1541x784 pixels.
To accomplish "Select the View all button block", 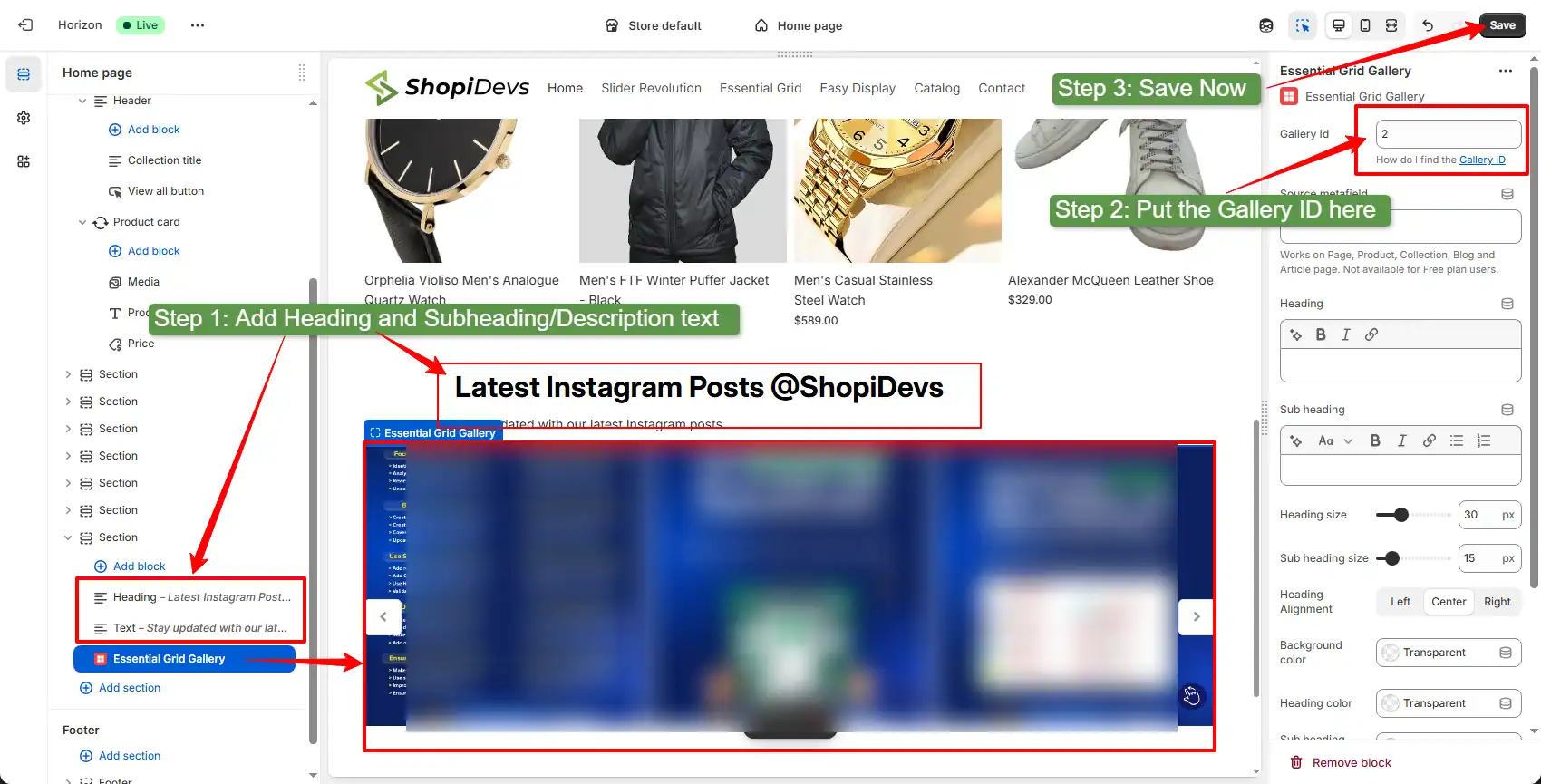I will pyautogui.click(x=166, y=191).
